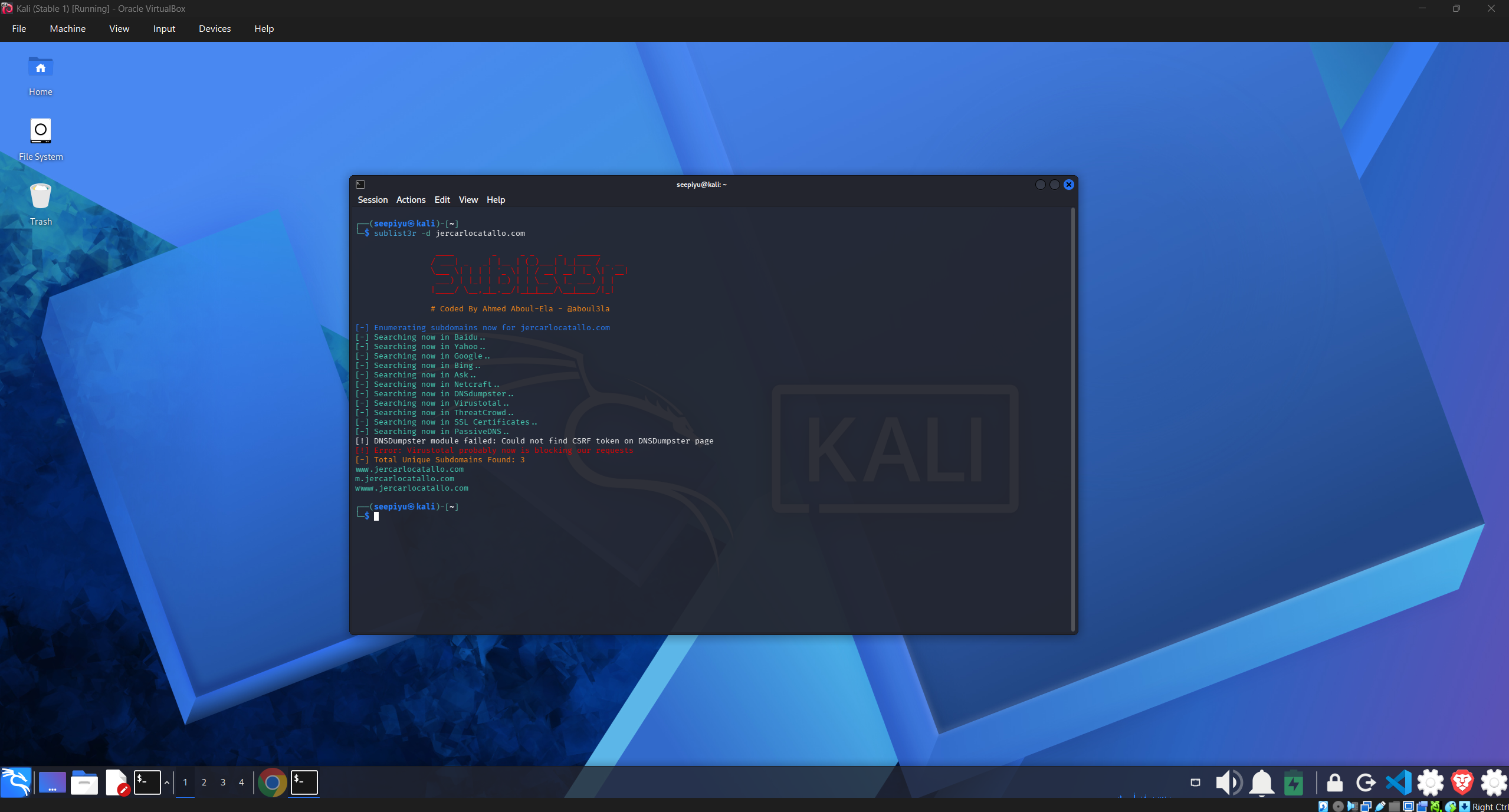Open the terminal window's Help menu

pyautogui.click(x=496, y=200)
